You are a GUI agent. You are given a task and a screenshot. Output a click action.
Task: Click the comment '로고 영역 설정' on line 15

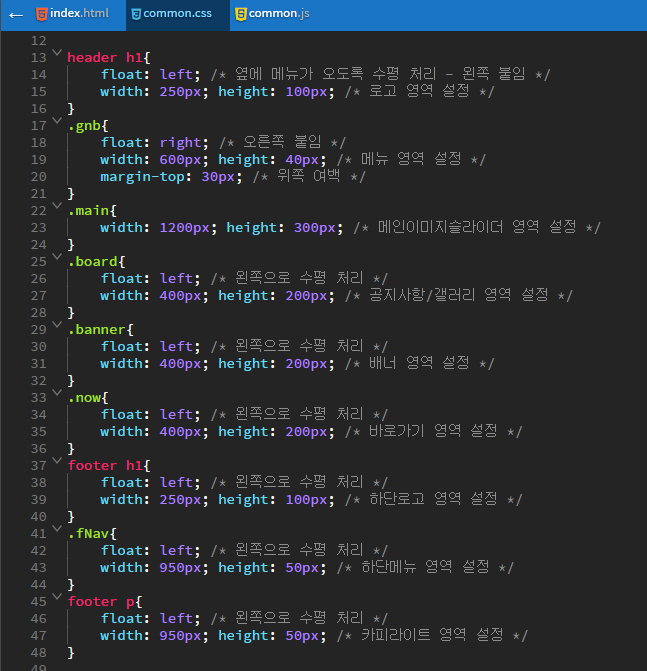419,91
